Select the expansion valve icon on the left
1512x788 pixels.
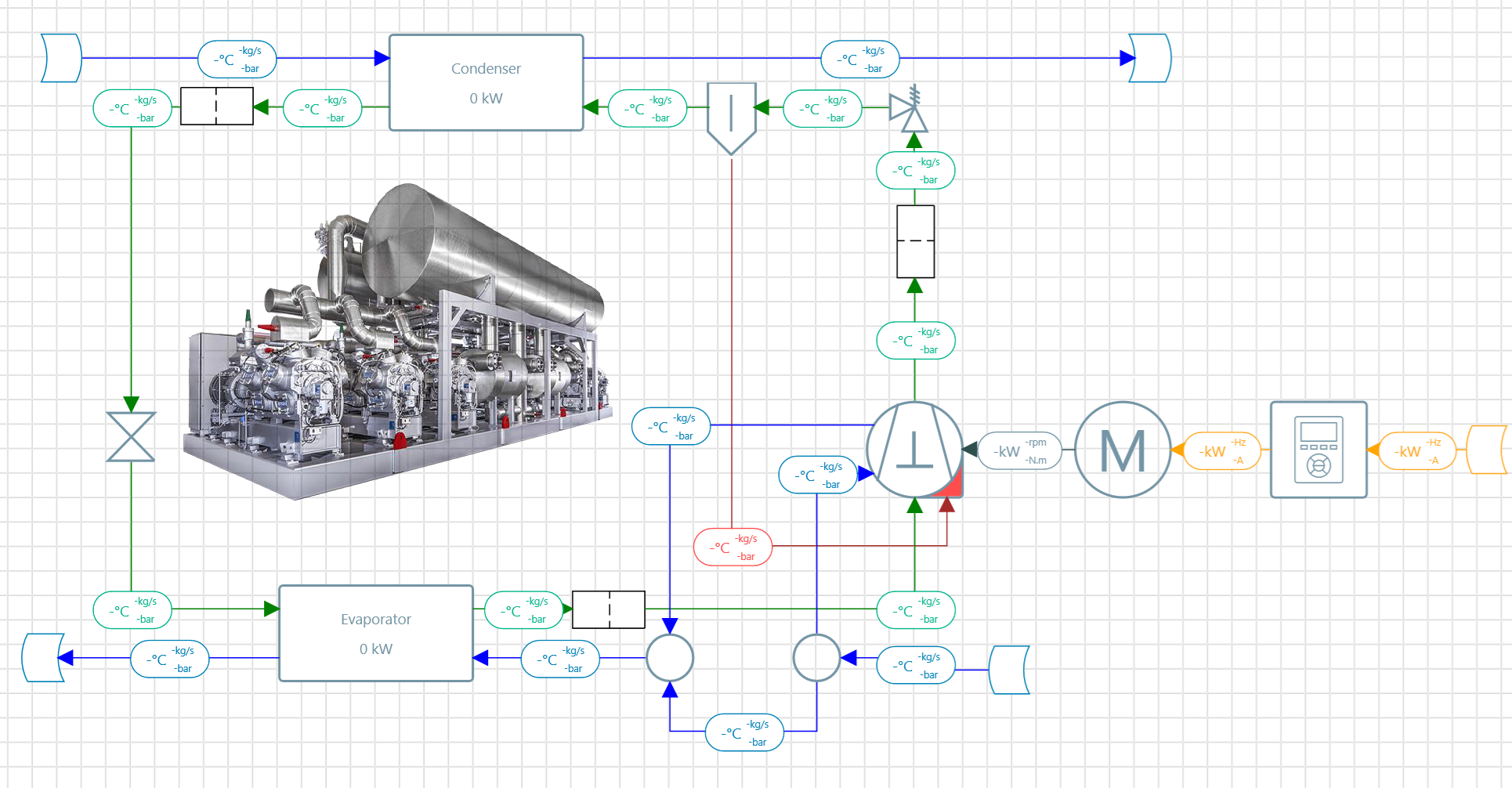(x=129, y=436)
